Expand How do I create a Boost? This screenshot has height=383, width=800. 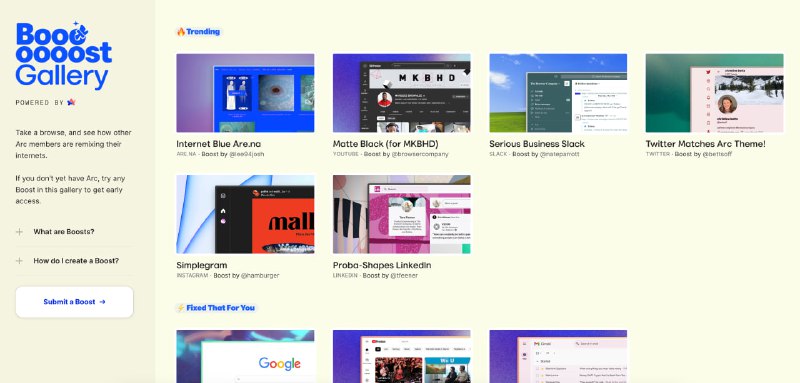tap(74, 261)
